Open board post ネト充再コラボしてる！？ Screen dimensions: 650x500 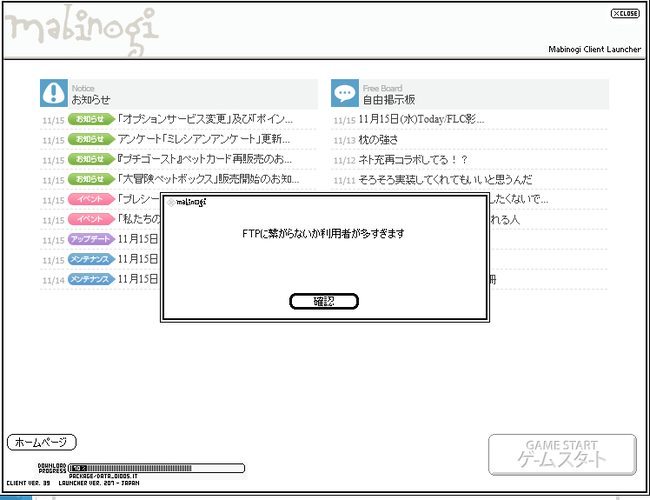413,160
